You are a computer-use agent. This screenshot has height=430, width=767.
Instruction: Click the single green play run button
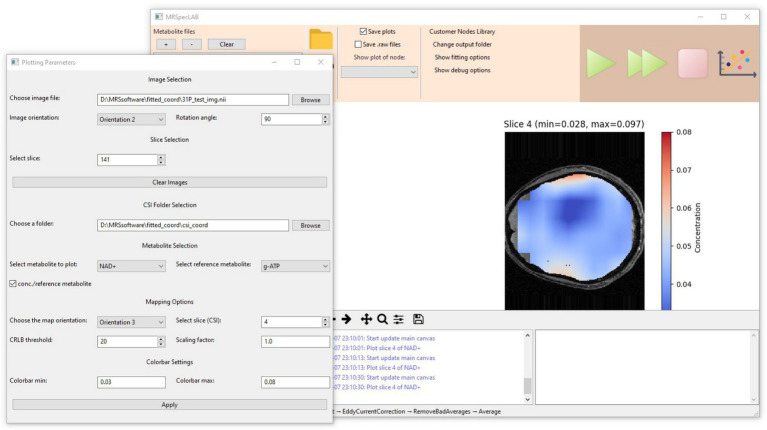(600, 64)
